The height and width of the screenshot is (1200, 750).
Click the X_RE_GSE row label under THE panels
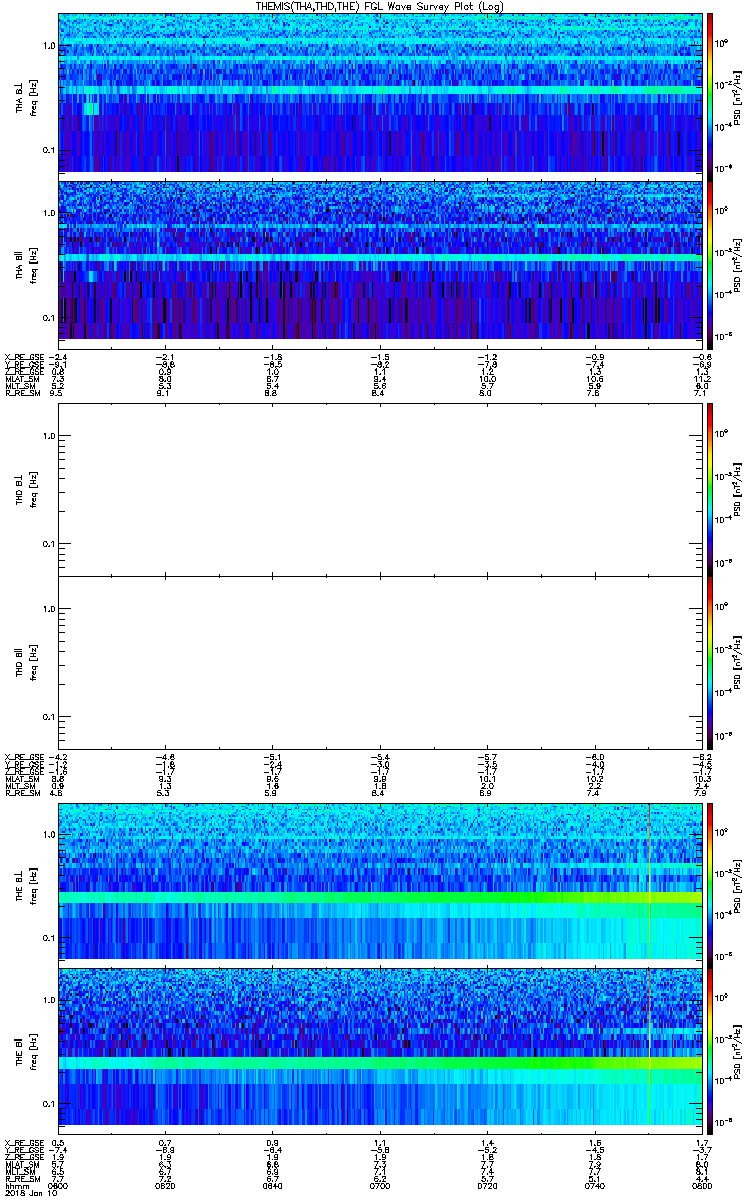(x=23, y=1142)
